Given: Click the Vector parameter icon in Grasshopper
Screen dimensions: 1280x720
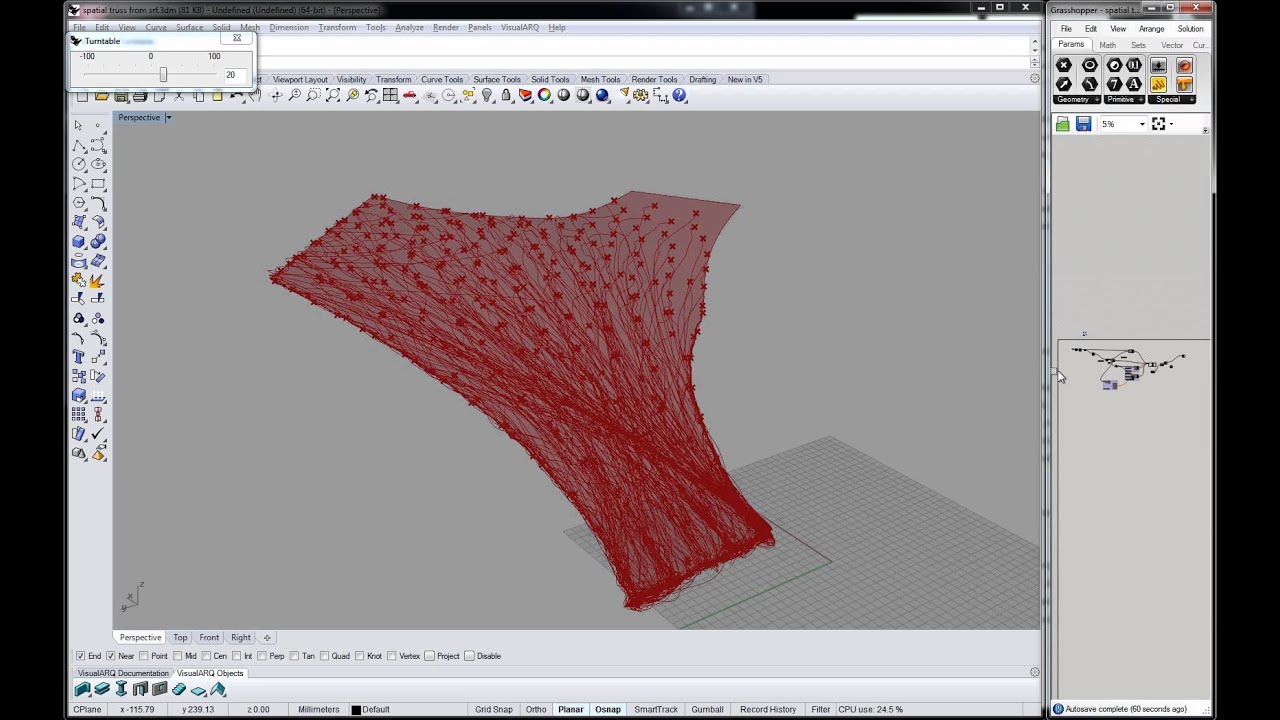Looking at the screenshot, I should pyautogui.click(x=1064, y=84).
